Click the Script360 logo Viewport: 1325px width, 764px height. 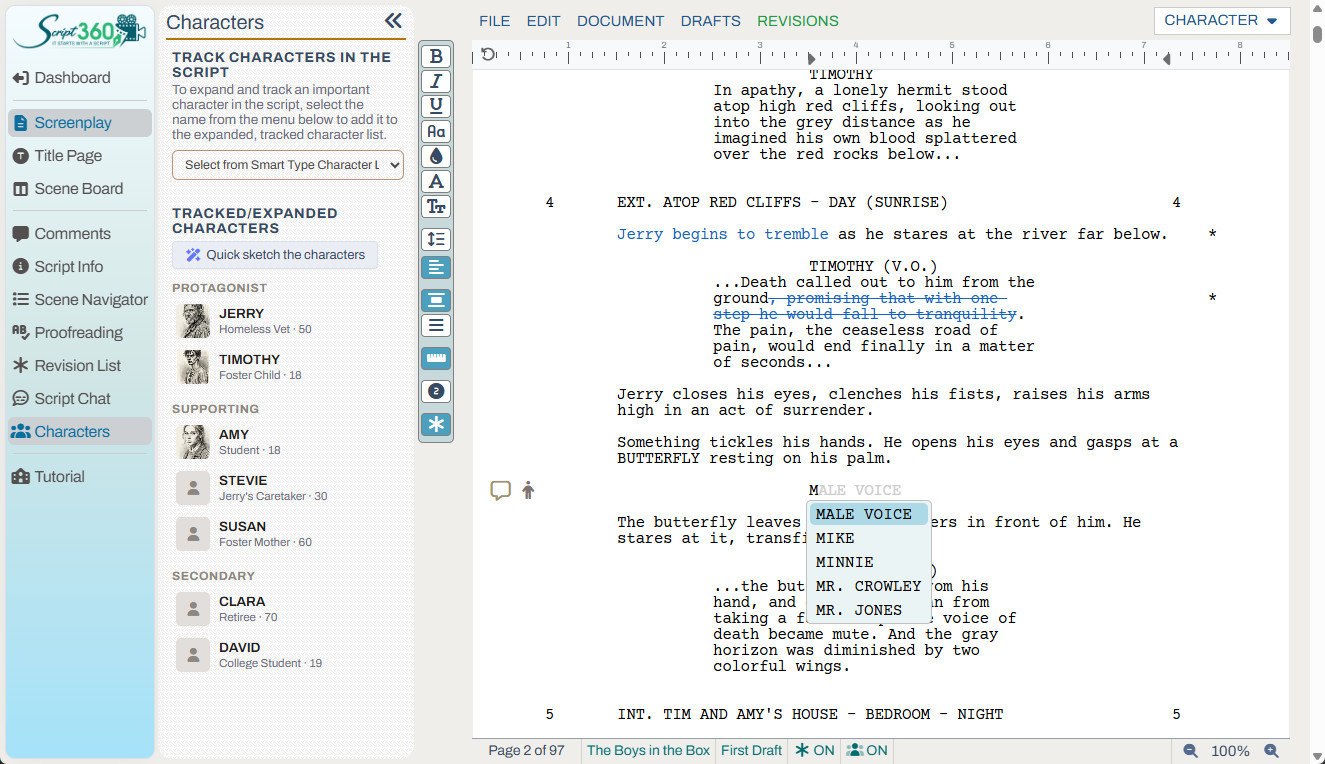point(80,31)
